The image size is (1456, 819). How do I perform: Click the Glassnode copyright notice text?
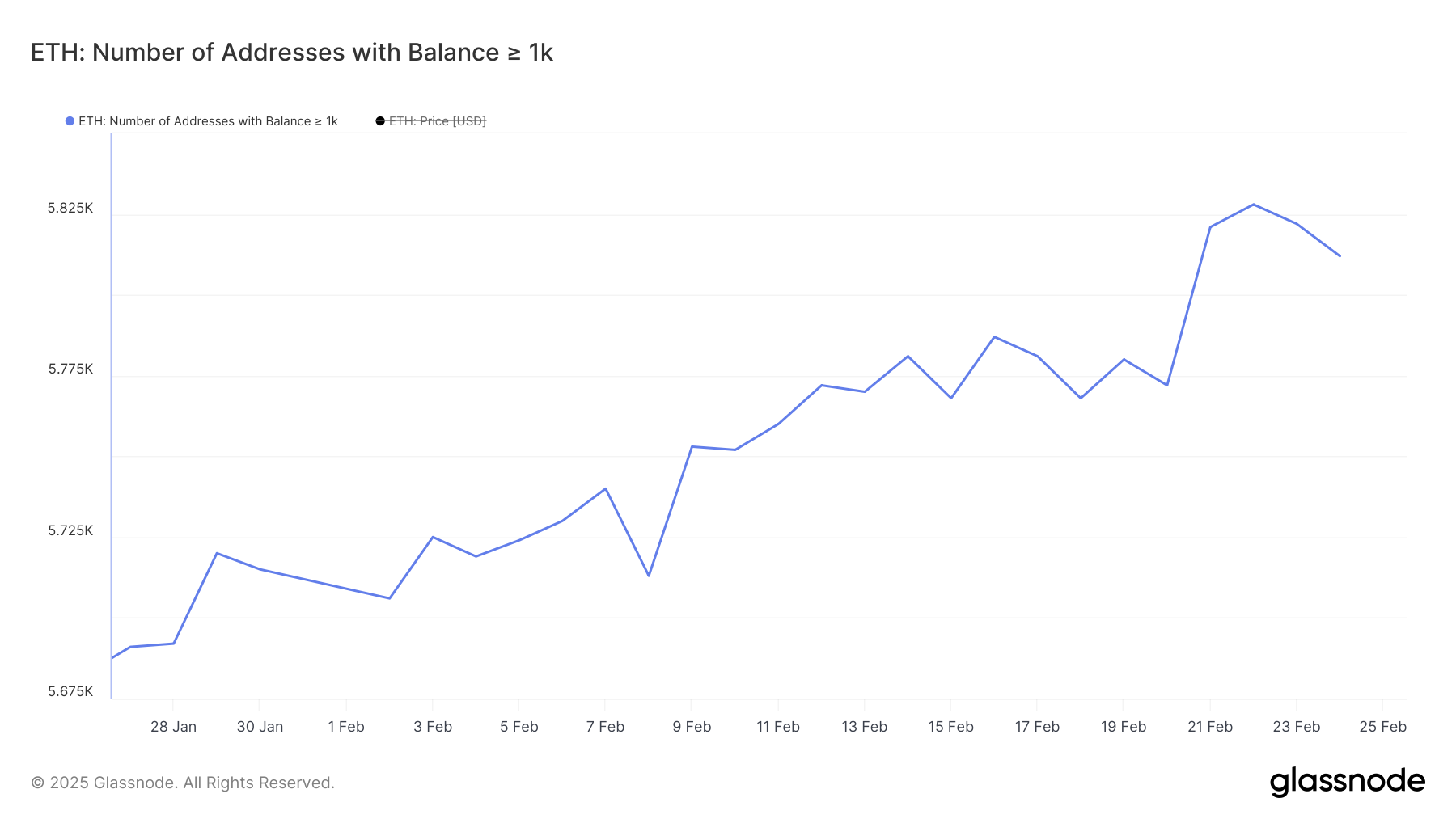pos(183,783)
